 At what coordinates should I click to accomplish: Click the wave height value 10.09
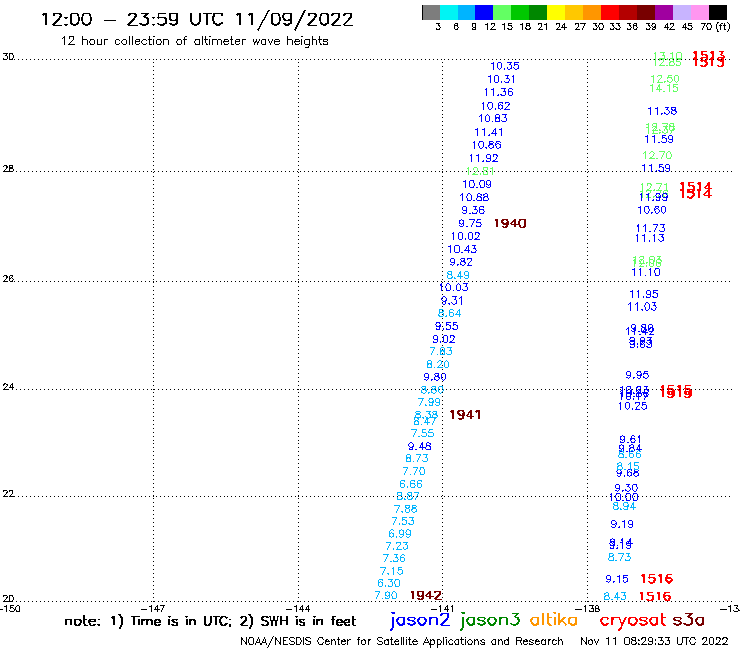click(477, 184)
